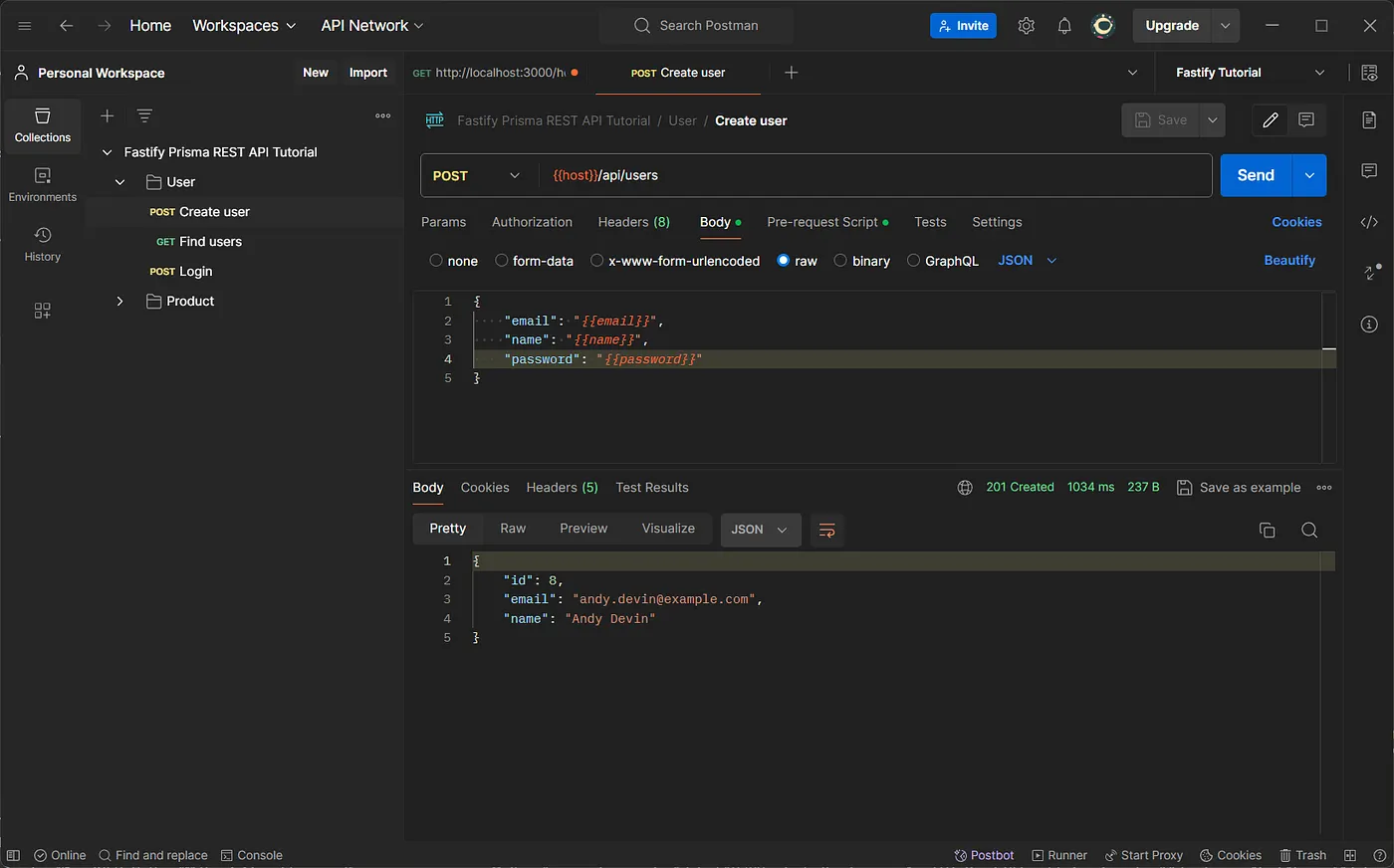Open the Environments sidebar panel
The image size is (1394, 868).
point(42,185)
